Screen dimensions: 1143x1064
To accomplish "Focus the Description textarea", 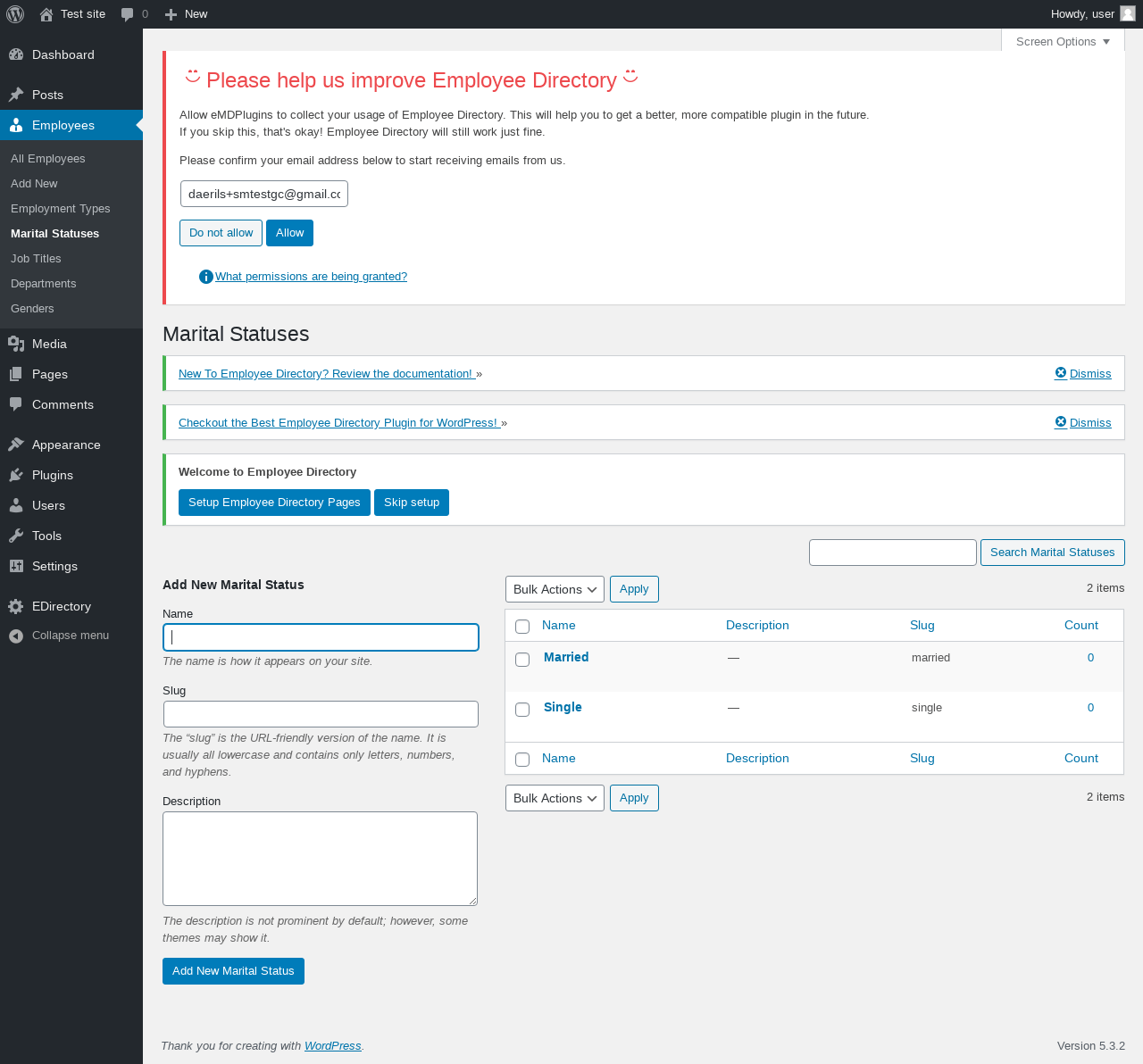I will point(320,859).
